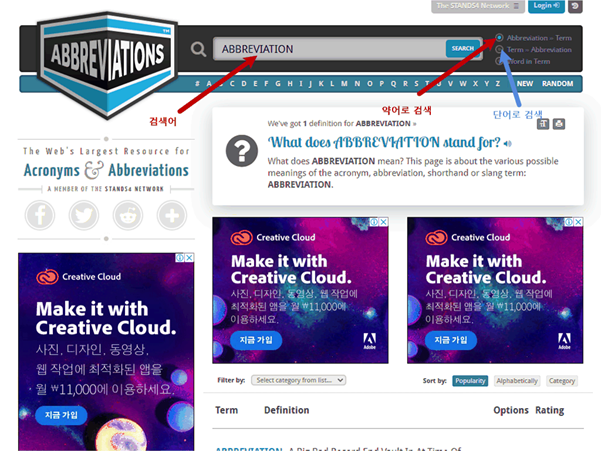This screenshot has height=451, width=601.
Task: Open NEW abbreviations page
Action: [x=525, y=84]
